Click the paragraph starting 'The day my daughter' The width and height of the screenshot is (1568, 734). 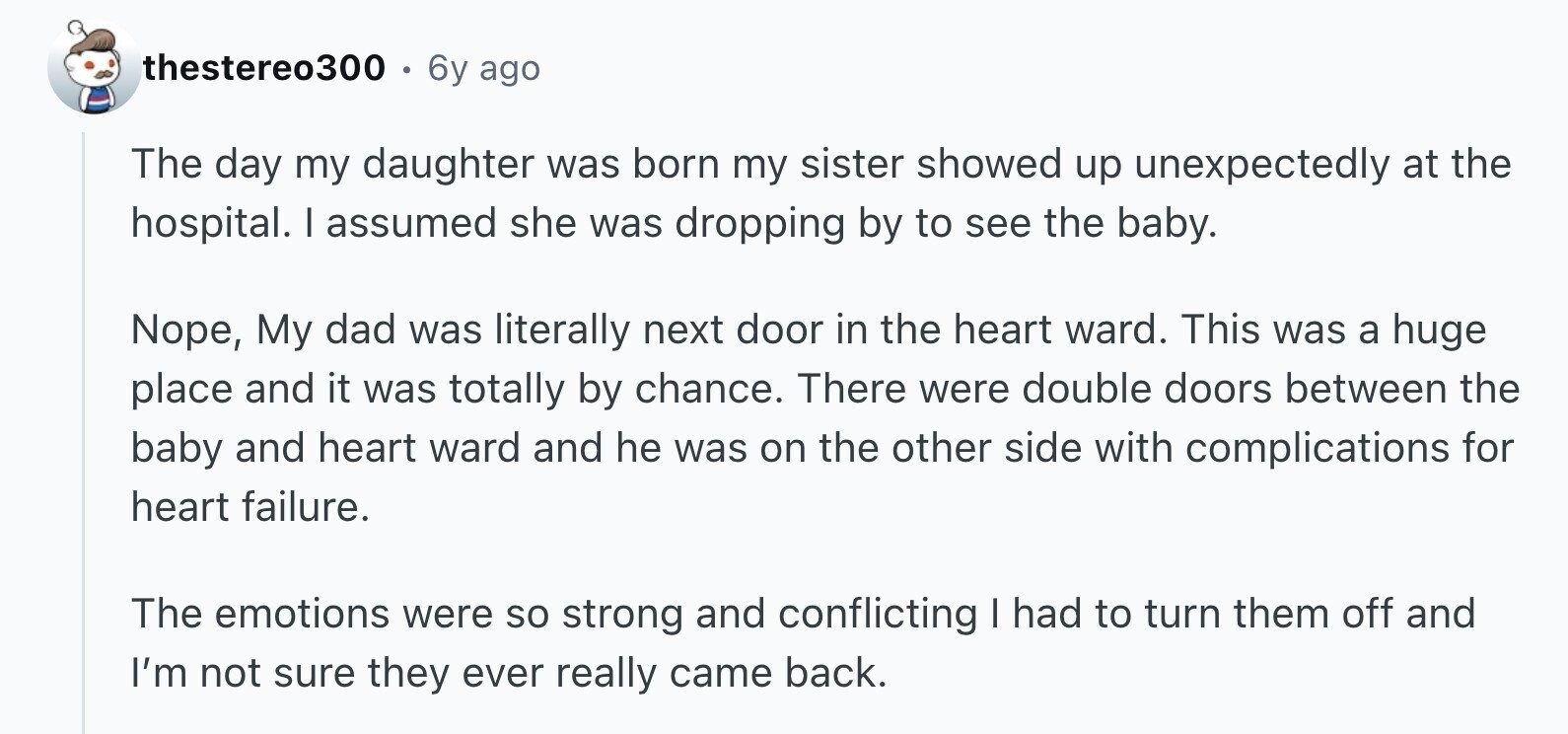pyautogui.click(x=820, y=193)
